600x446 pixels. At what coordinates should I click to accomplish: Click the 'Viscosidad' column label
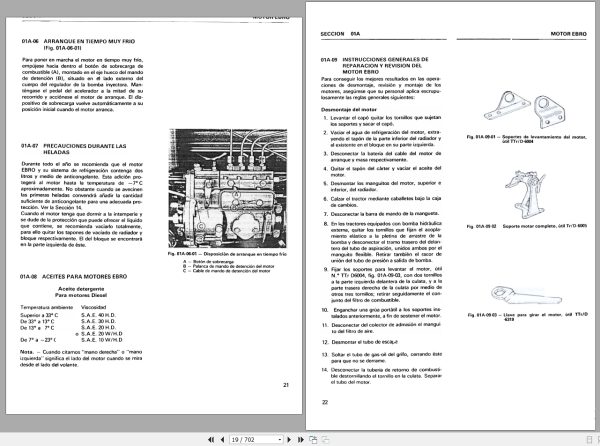click(x=93, y=307)
